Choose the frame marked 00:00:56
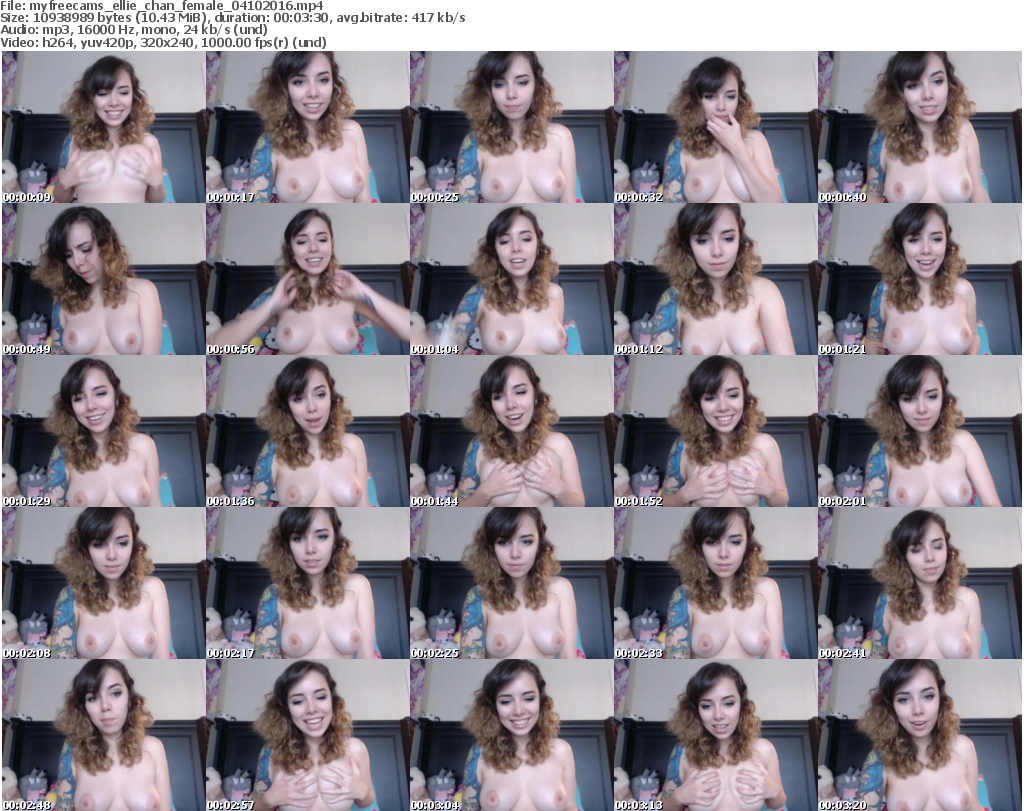This screenshot has height=811, width=1024. point(308,279)
